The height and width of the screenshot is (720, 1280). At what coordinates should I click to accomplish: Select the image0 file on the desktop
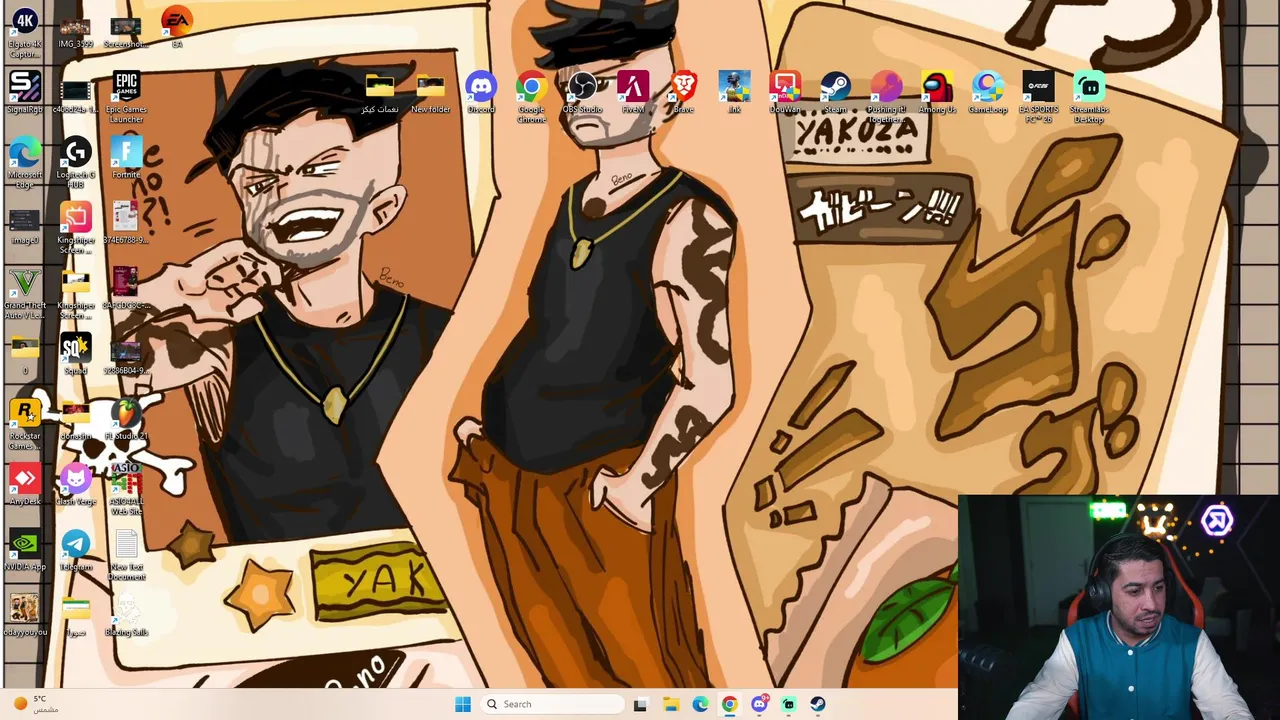pos(25,225)
